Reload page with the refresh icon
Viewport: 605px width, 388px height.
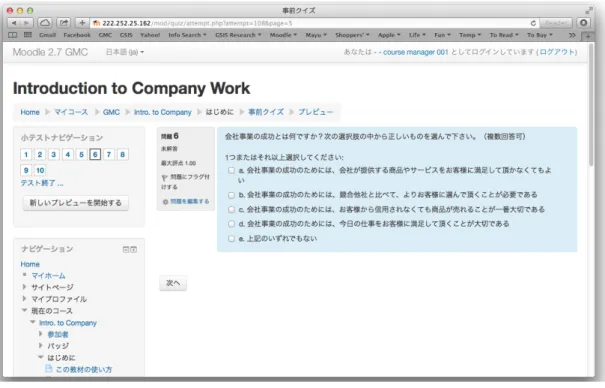click(x=533, y=23)
